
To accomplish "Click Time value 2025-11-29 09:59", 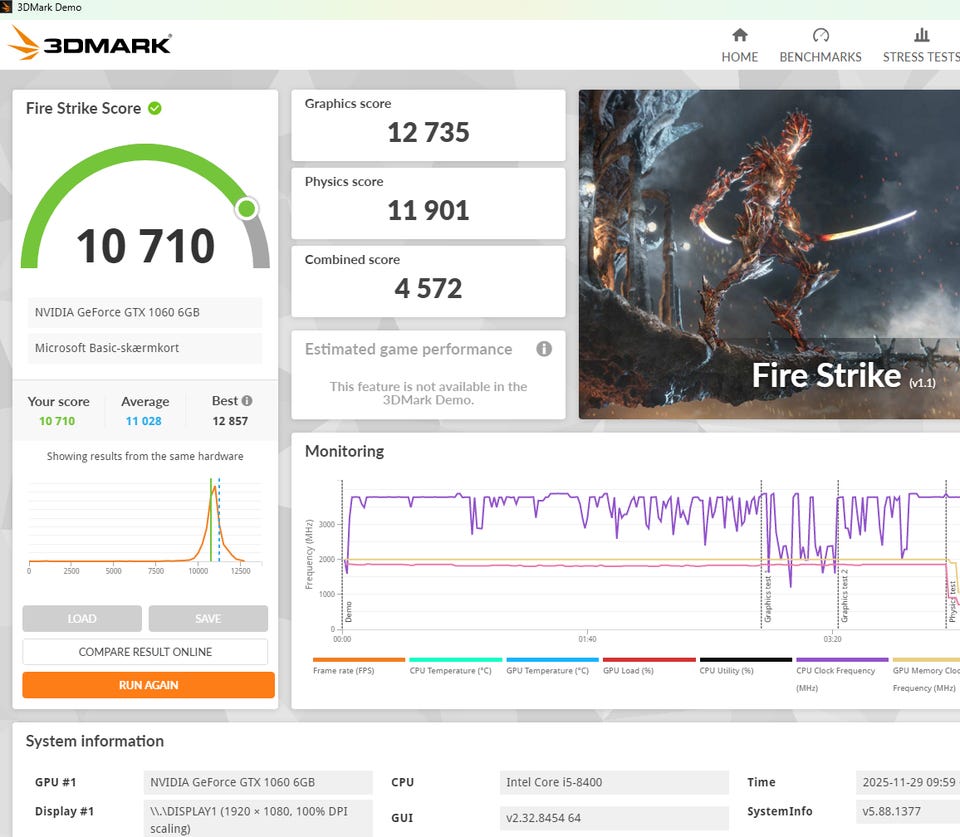I will pos(908,783).
